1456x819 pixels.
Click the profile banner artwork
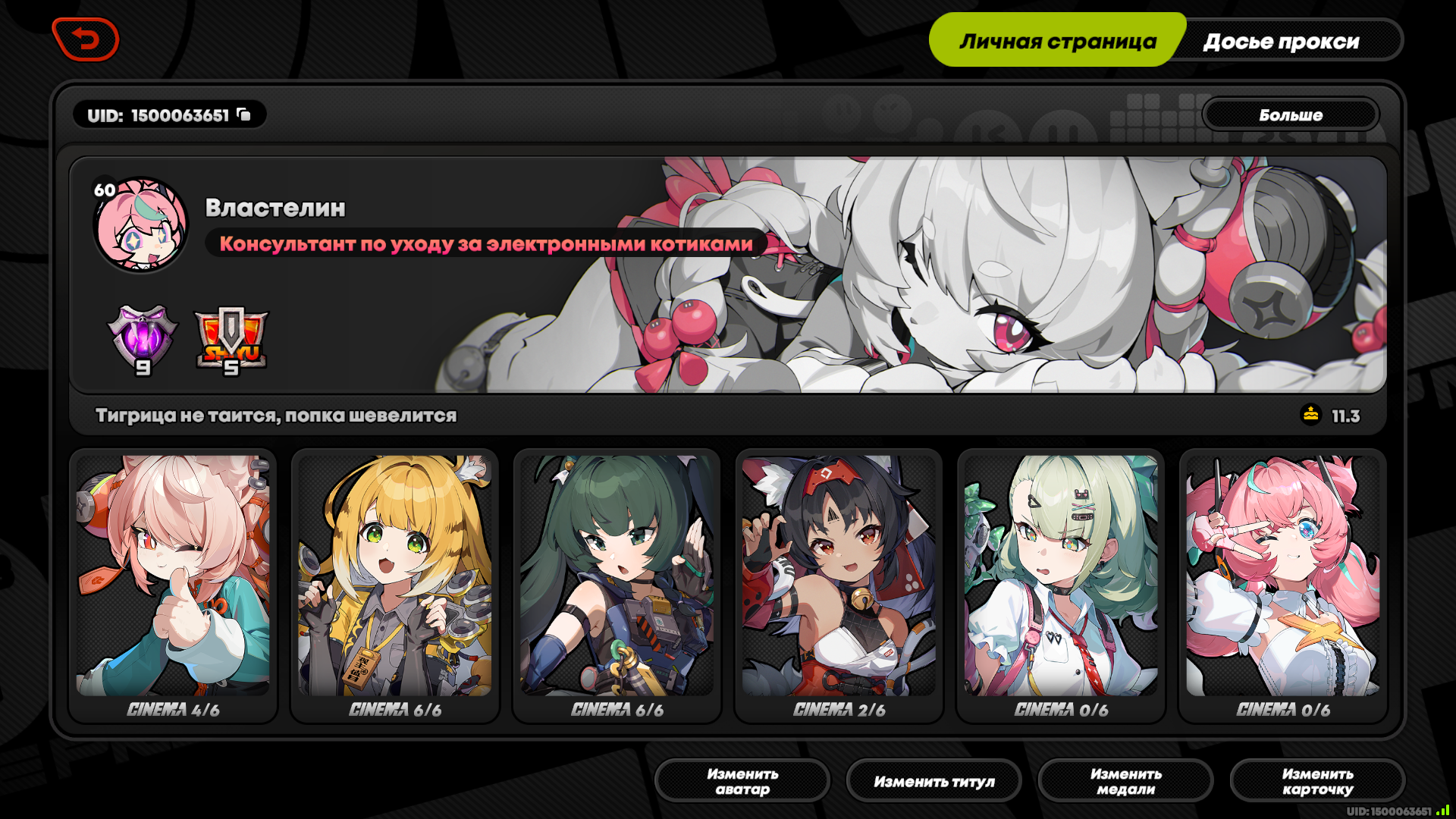coord(910,275)
